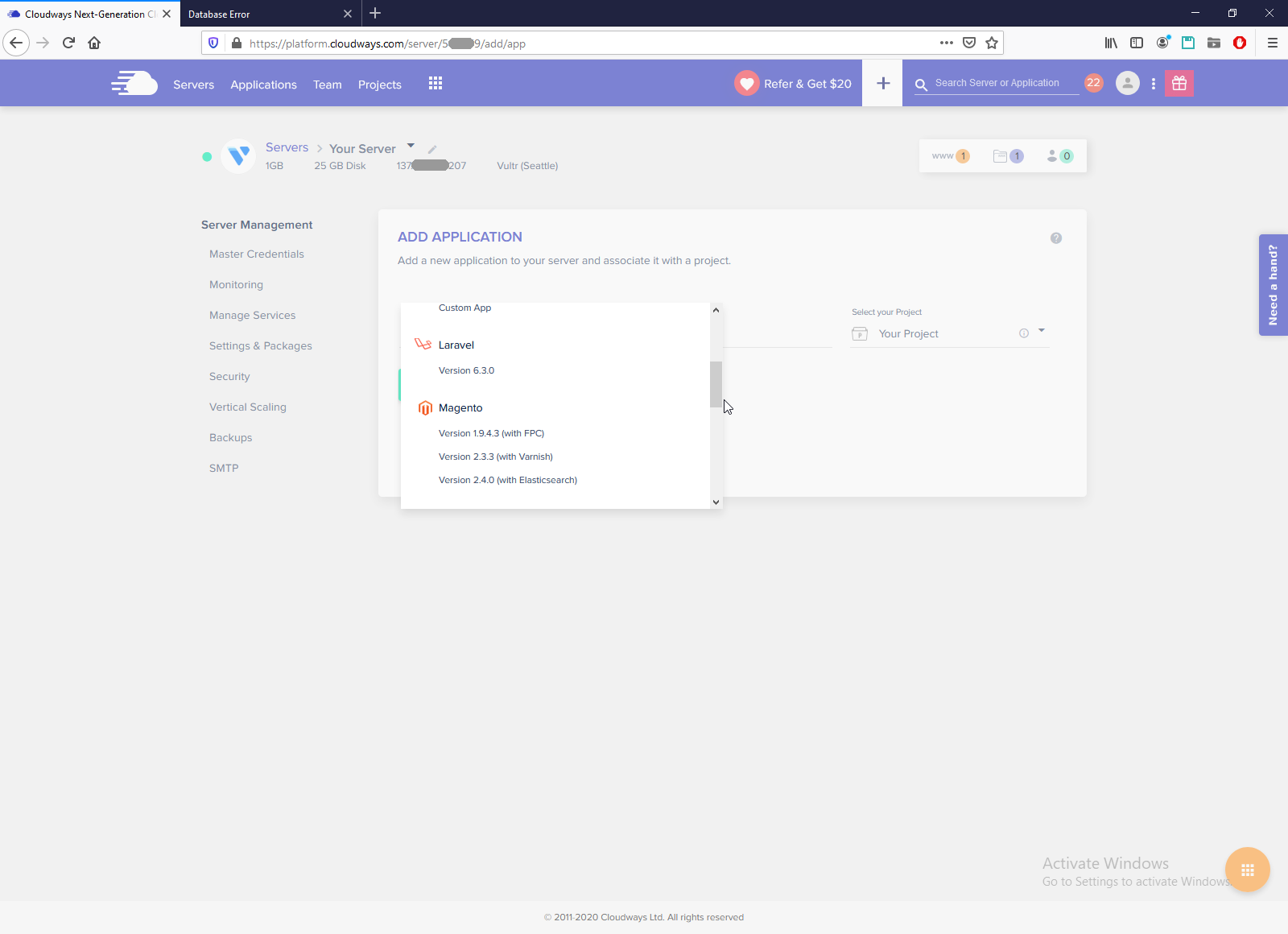
Task: Click the www applications count icon
Action: [951, 156]
